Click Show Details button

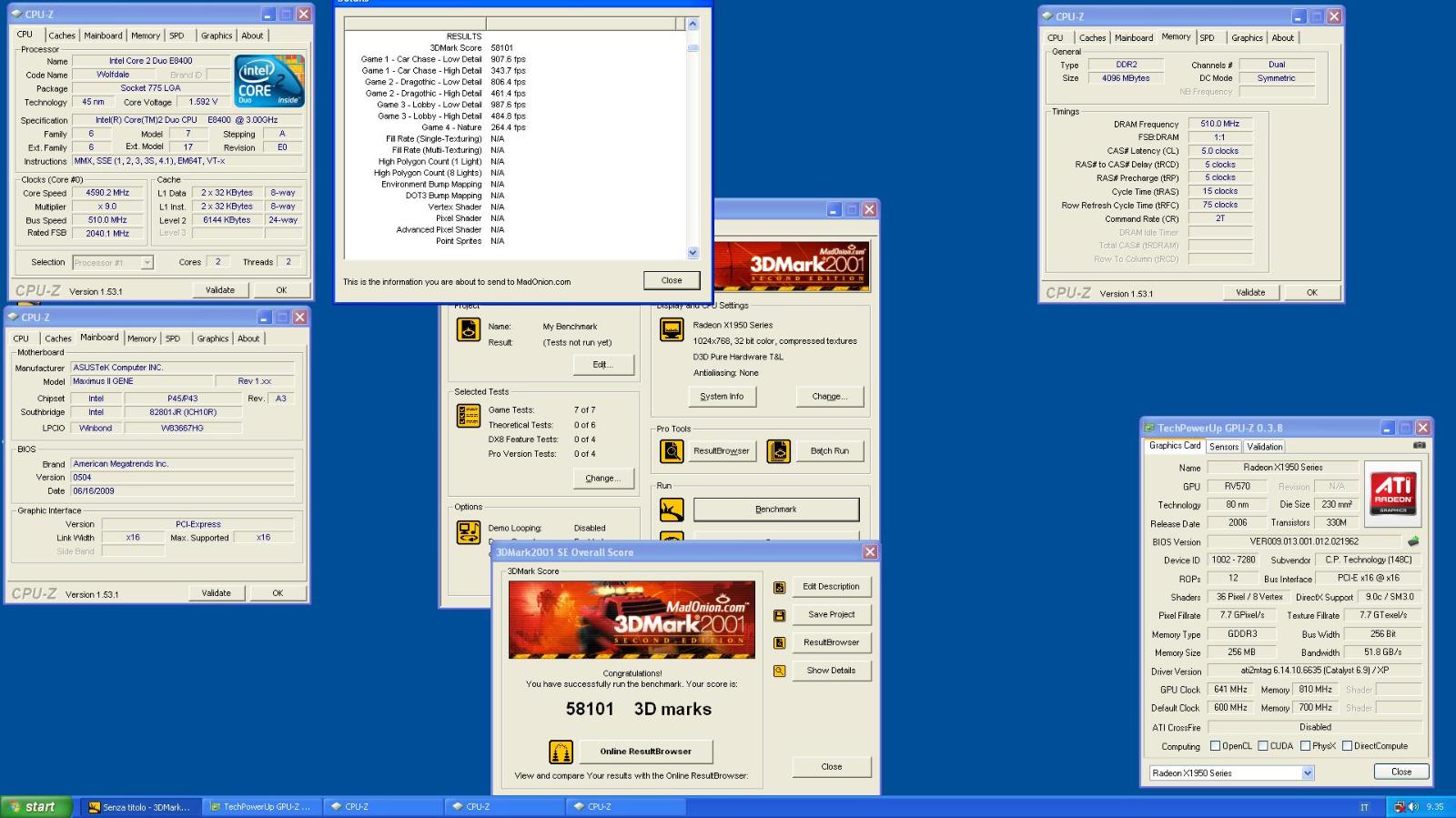click(831, 671)
